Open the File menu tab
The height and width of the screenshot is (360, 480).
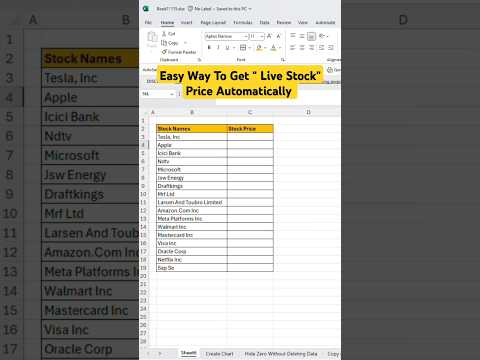click(x=148, y=22)
